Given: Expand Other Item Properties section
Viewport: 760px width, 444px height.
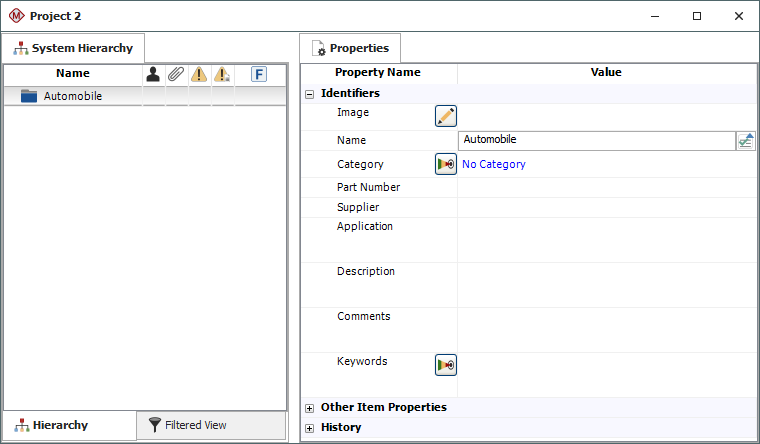Looking at the screenshot, I should click(310, 408).
